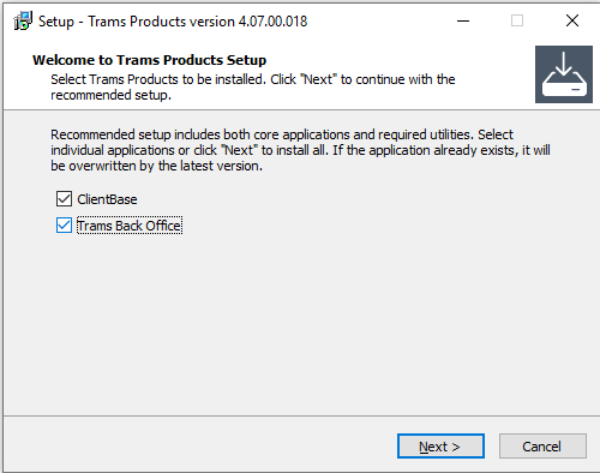
Task: Click the word "Setup" in the window title
Action: point(56,21)
